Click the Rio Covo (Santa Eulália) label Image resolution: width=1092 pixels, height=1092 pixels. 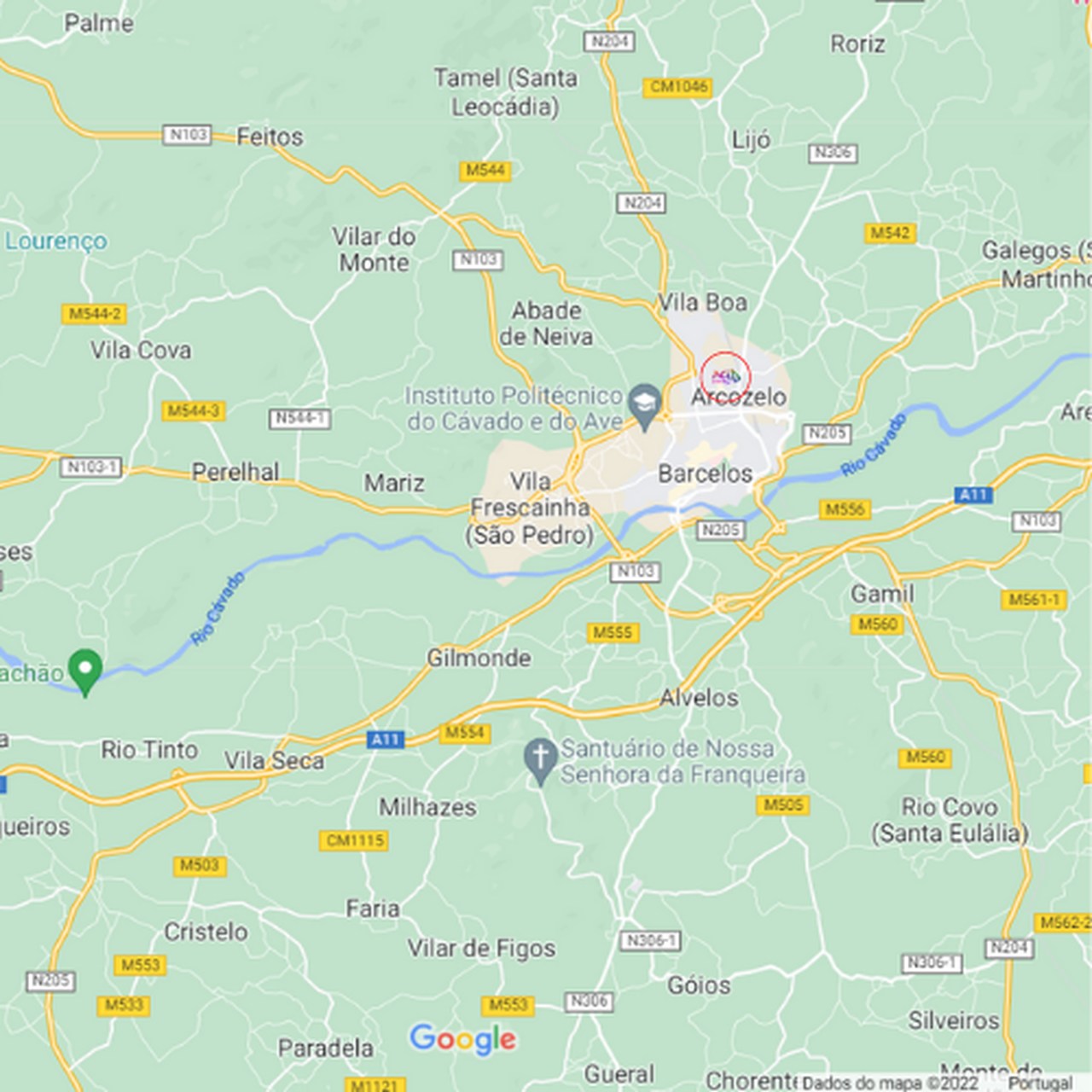coord(950,820)
